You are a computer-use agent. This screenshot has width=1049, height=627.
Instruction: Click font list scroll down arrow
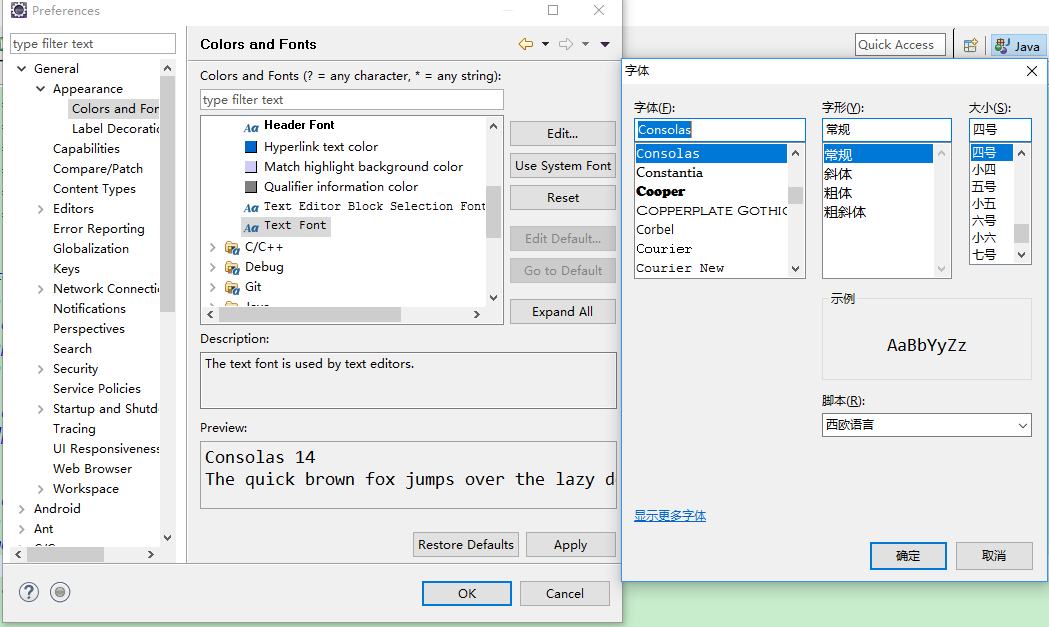click(x=795, y=268)
